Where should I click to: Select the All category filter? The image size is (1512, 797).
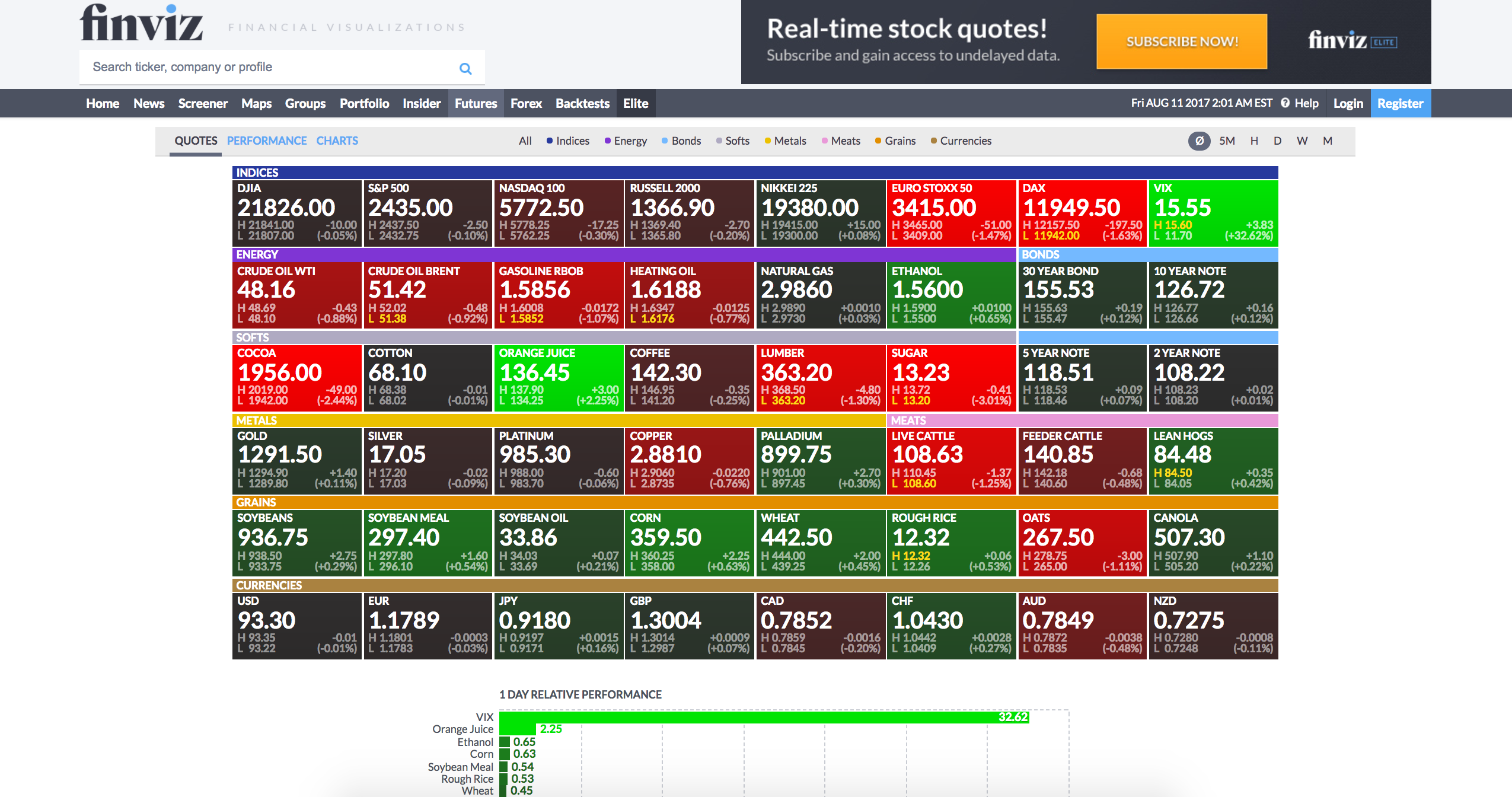coord(525,141)
